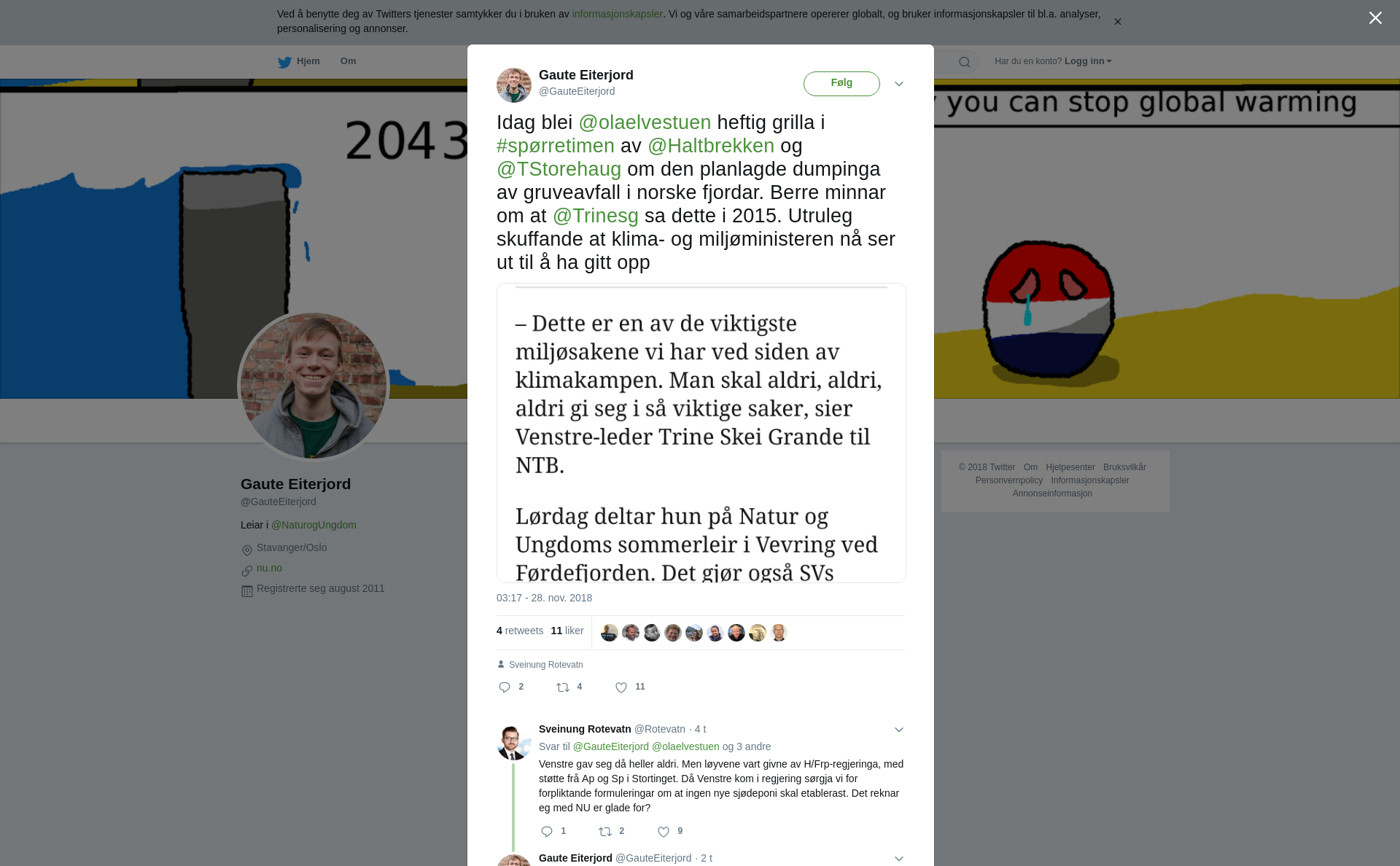Open the @NaturogUngdom profile link
The image size is (1400, 866).
[314, 525]
